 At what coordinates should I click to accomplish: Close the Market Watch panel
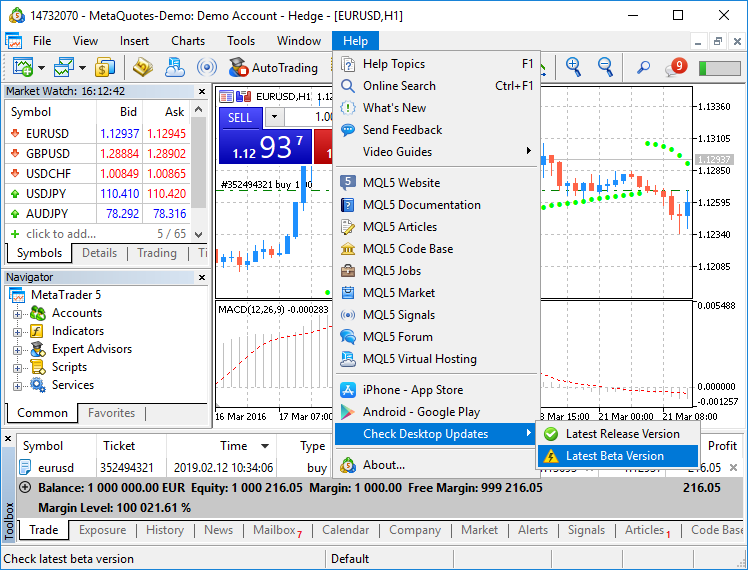pyautogui.click(x=202, y=91)
